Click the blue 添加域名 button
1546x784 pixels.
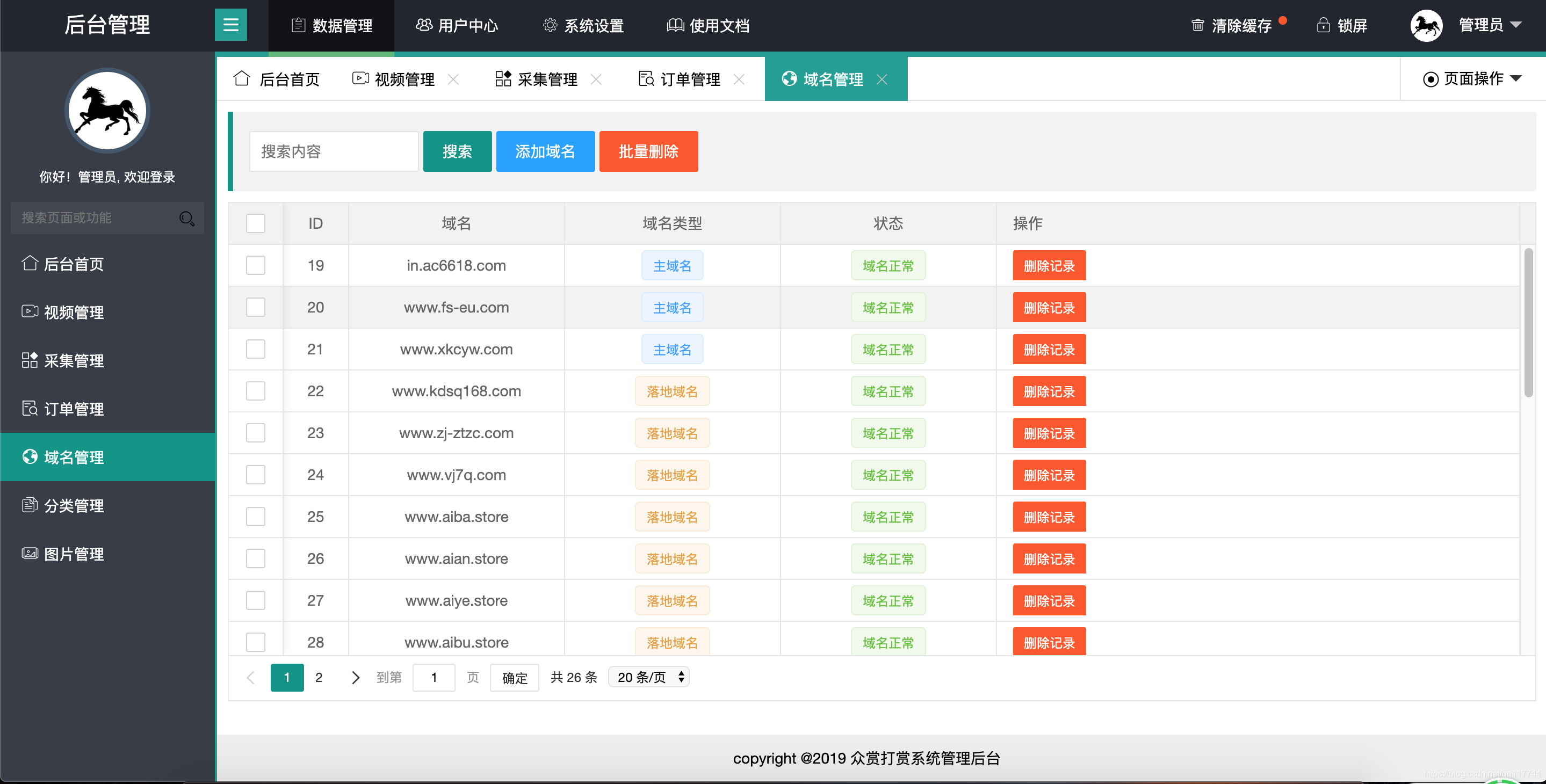[x=545, y=151]
